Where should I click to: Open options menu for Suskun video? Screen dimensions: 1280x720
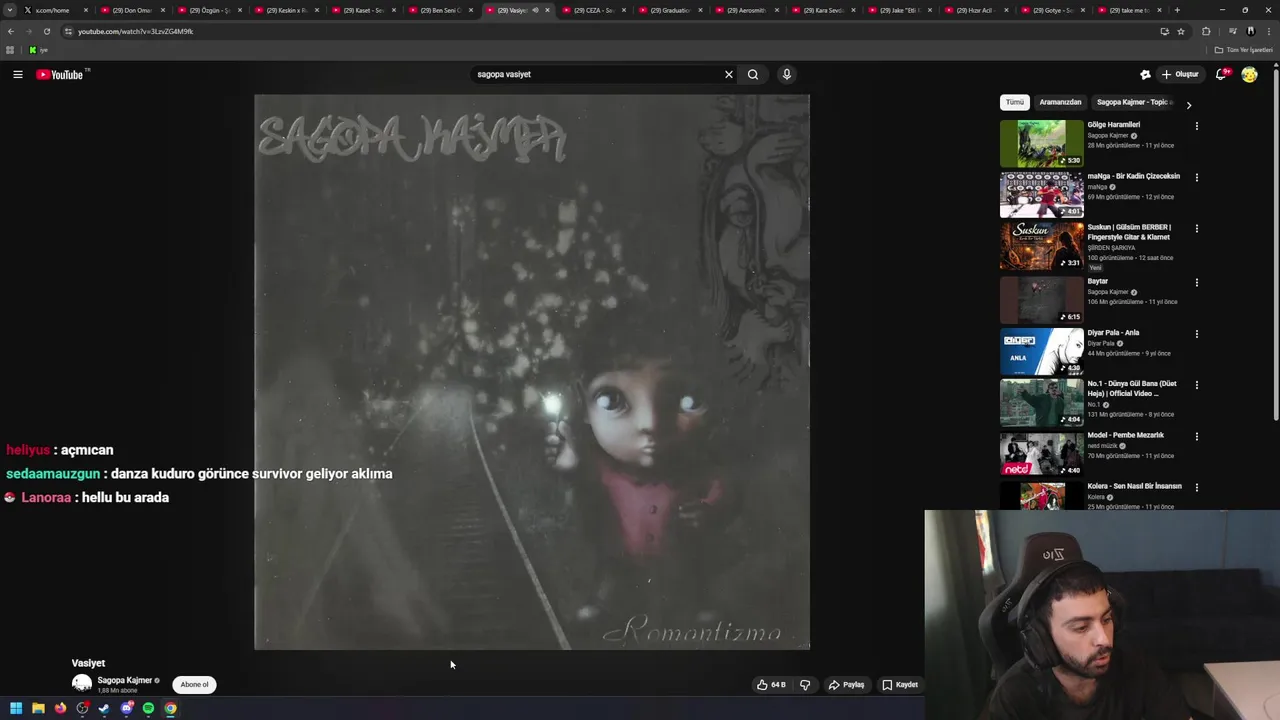(1196, 229)
